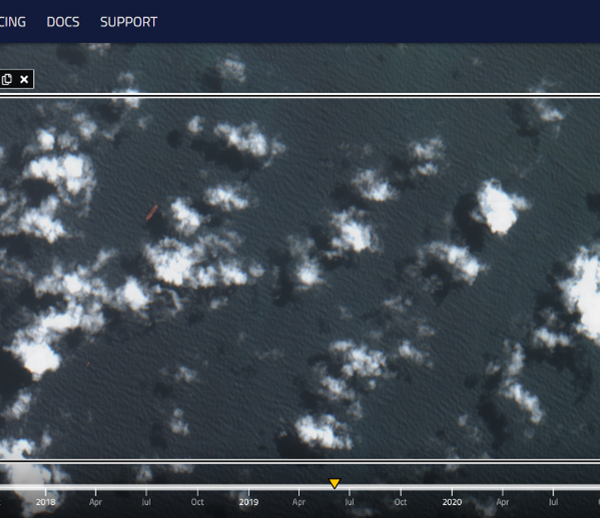Select Apr 2020 on the timeline
The height and width of the screenshot is (518, 600).
point(503,503)
